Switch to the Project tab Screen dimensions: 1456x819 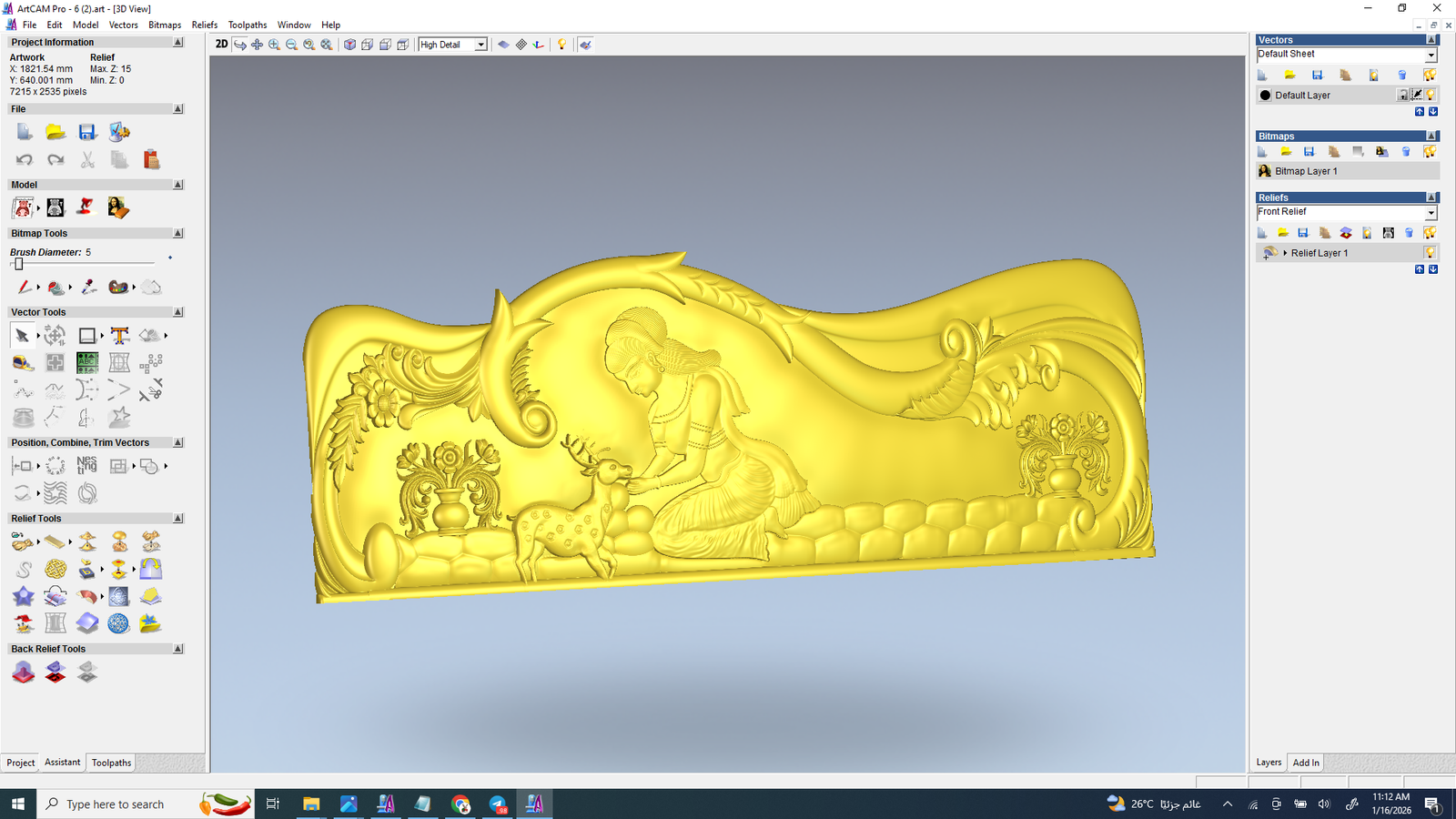20,763
